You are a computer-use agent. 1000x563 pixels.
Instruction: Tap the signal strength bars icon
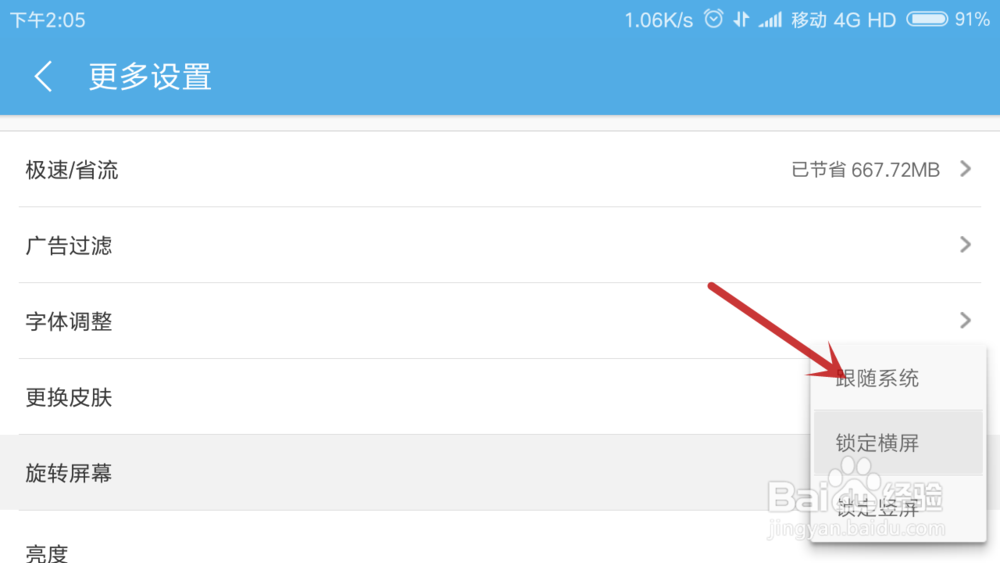tap(770, 20)
